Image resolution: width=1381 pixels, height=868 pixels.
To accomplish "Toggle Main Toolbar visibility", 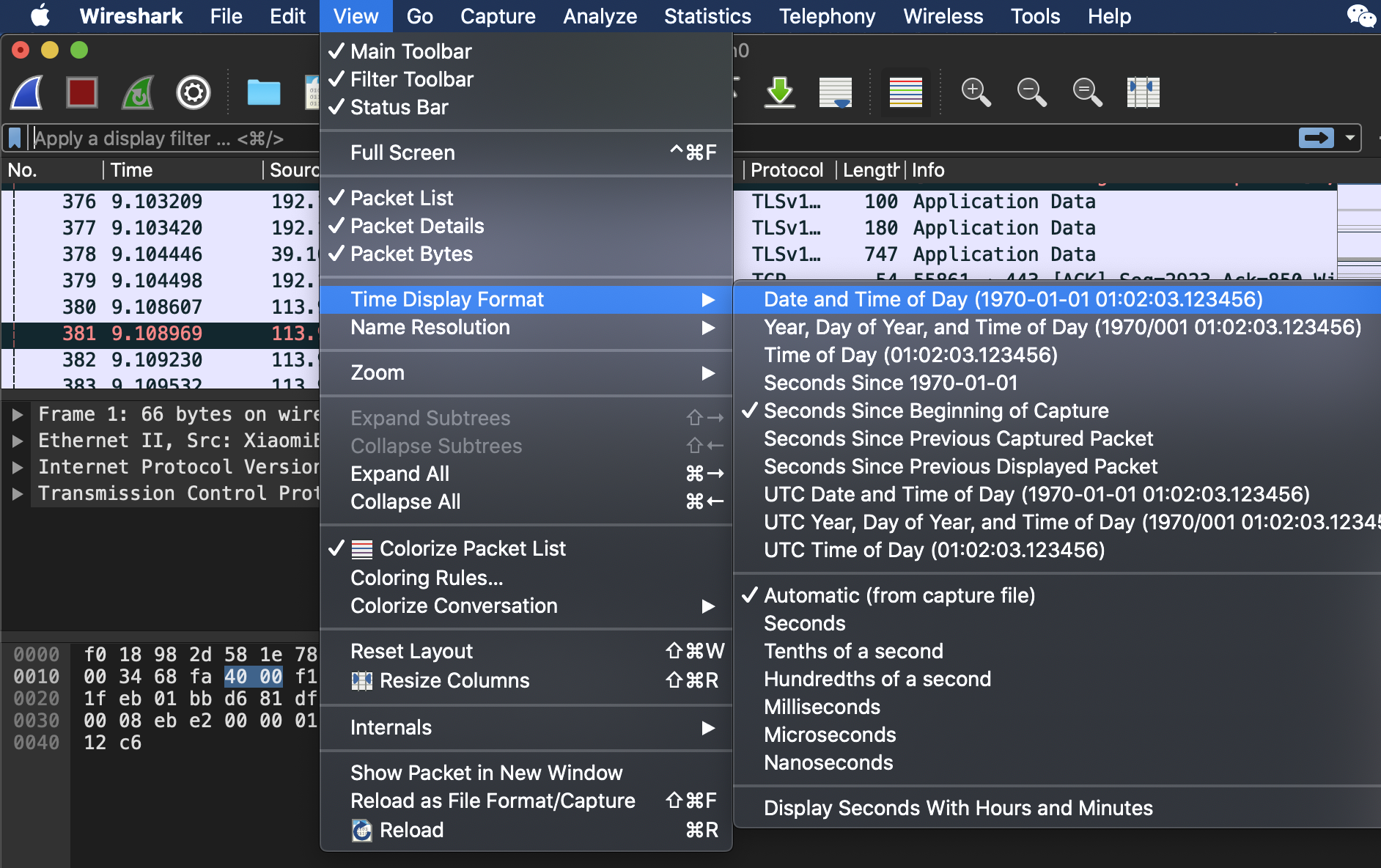I will pos(526,51).
